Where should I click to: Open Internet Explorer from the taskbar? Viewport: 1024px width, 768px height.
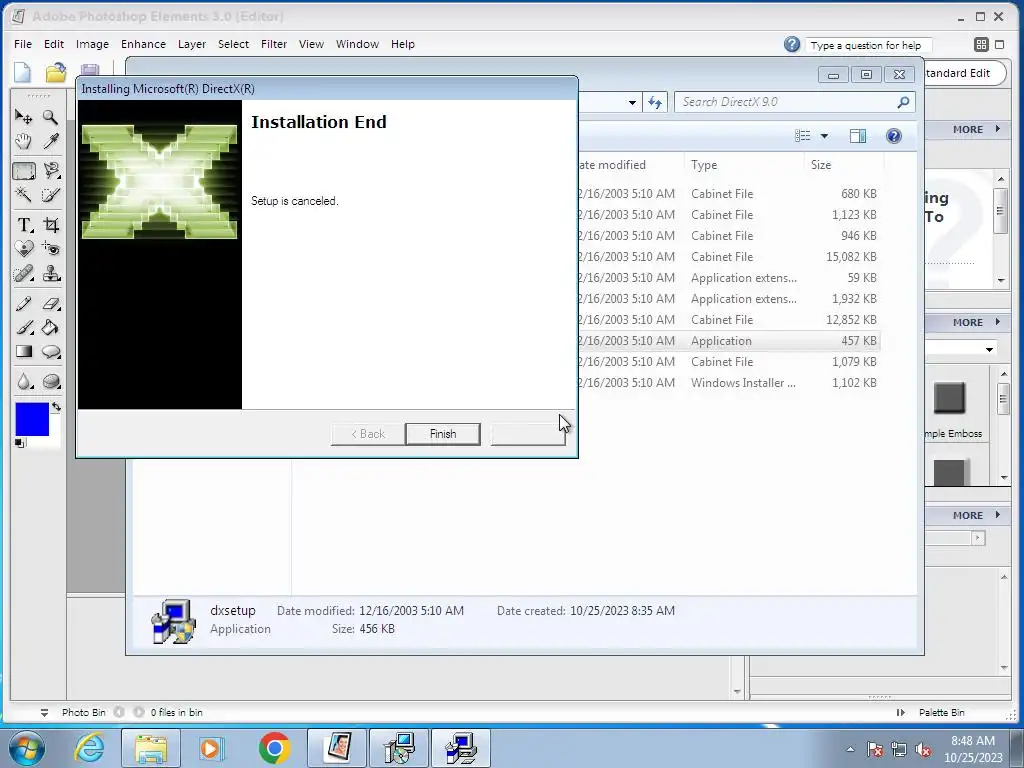point(89,748)
